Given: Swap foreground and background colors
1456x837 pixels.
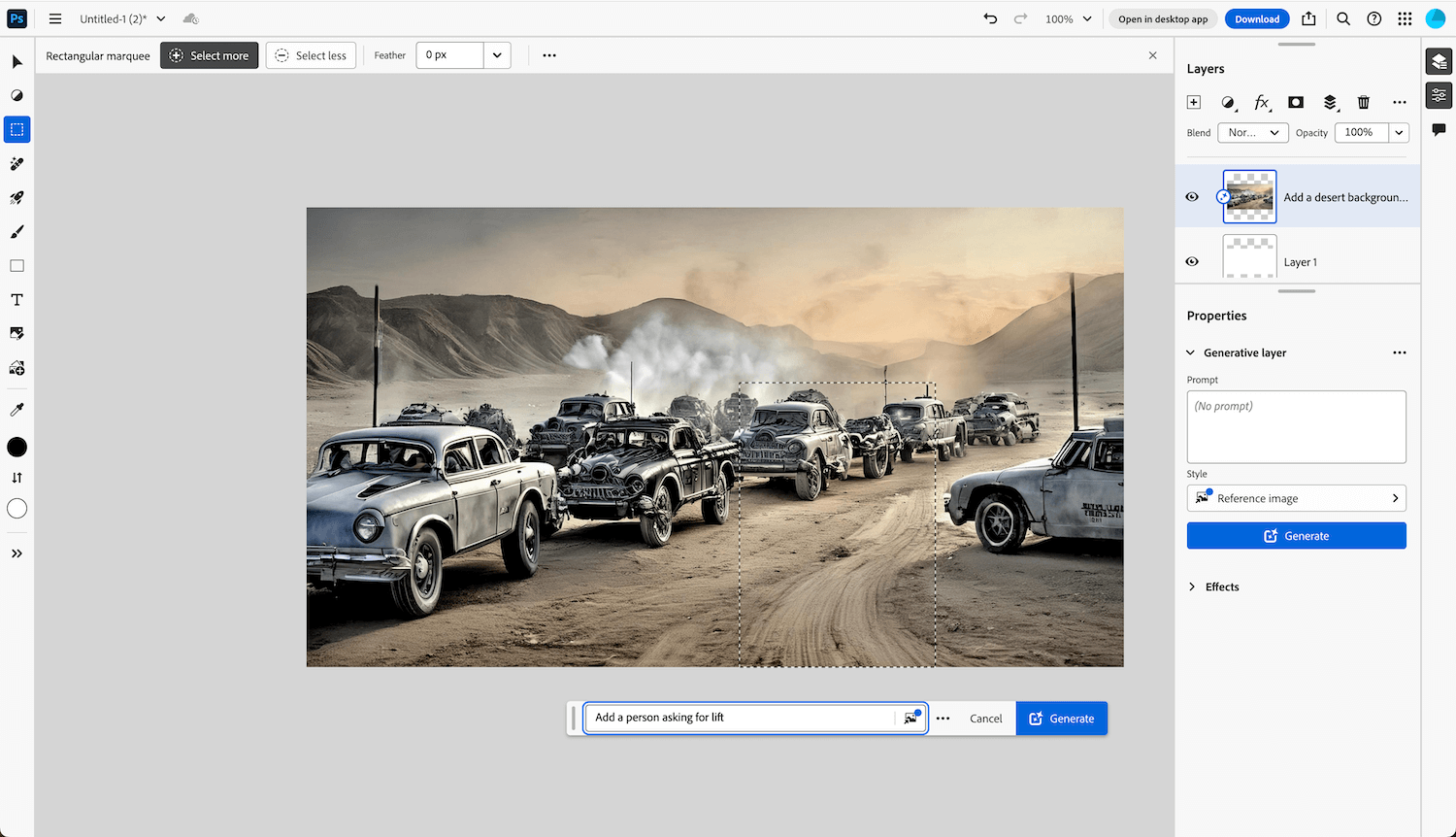Looking at the screenshot, I should pyautogui.click(x=17, y=478).
